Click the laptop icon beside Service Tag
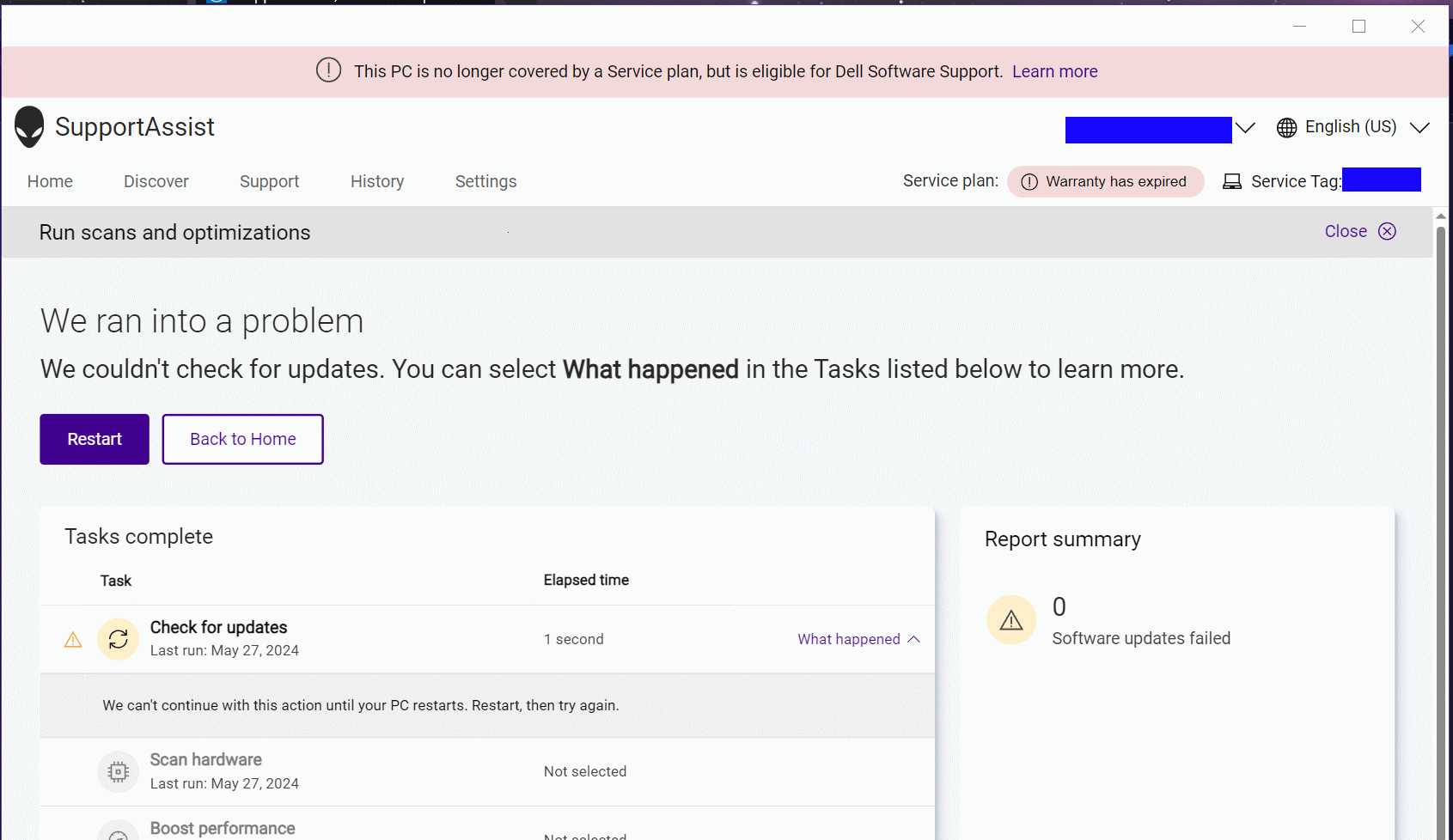The image size is (1453, 840). 1232,180
